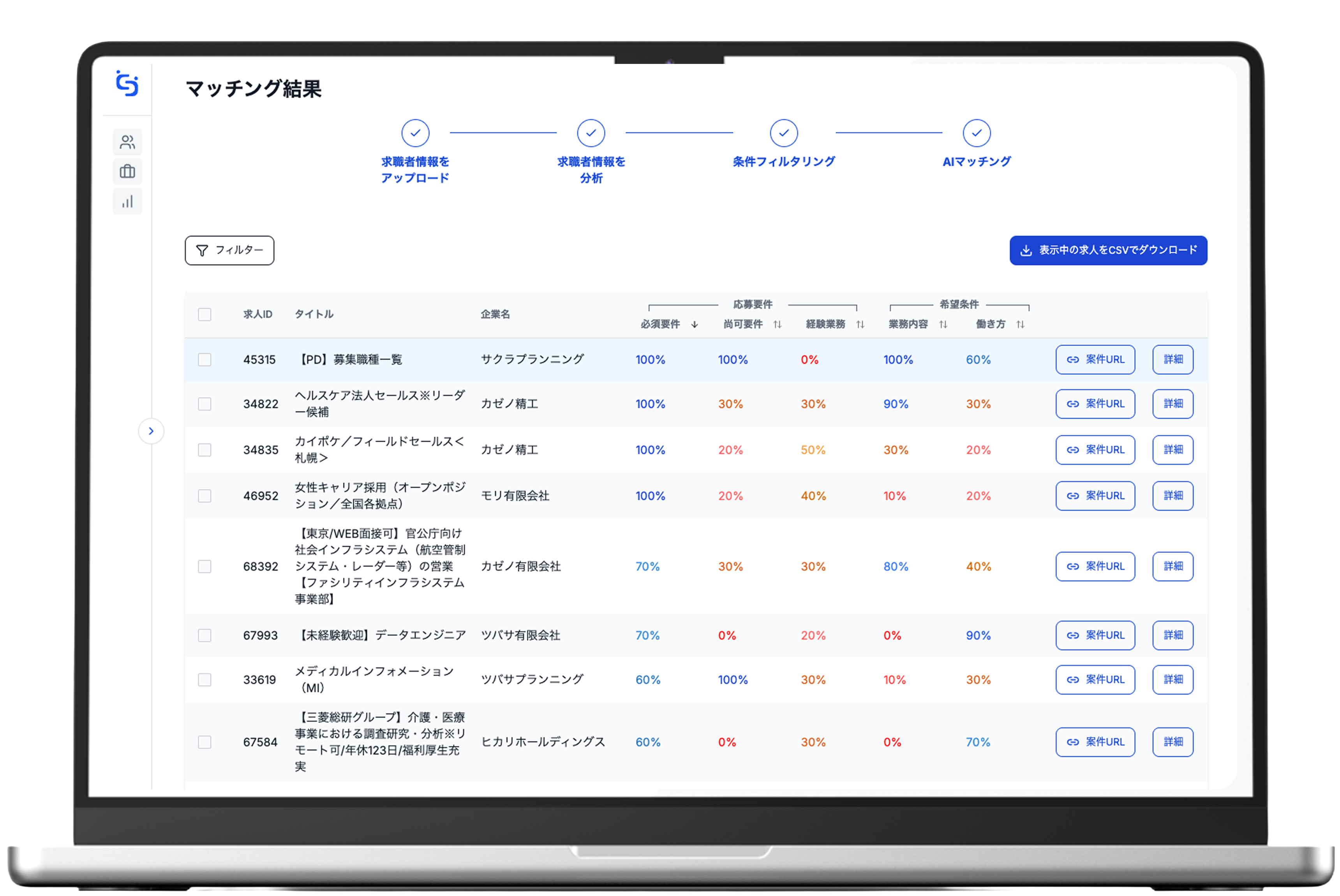
Task: Show 詳細 for job 67584
Action: point(1172,742)
